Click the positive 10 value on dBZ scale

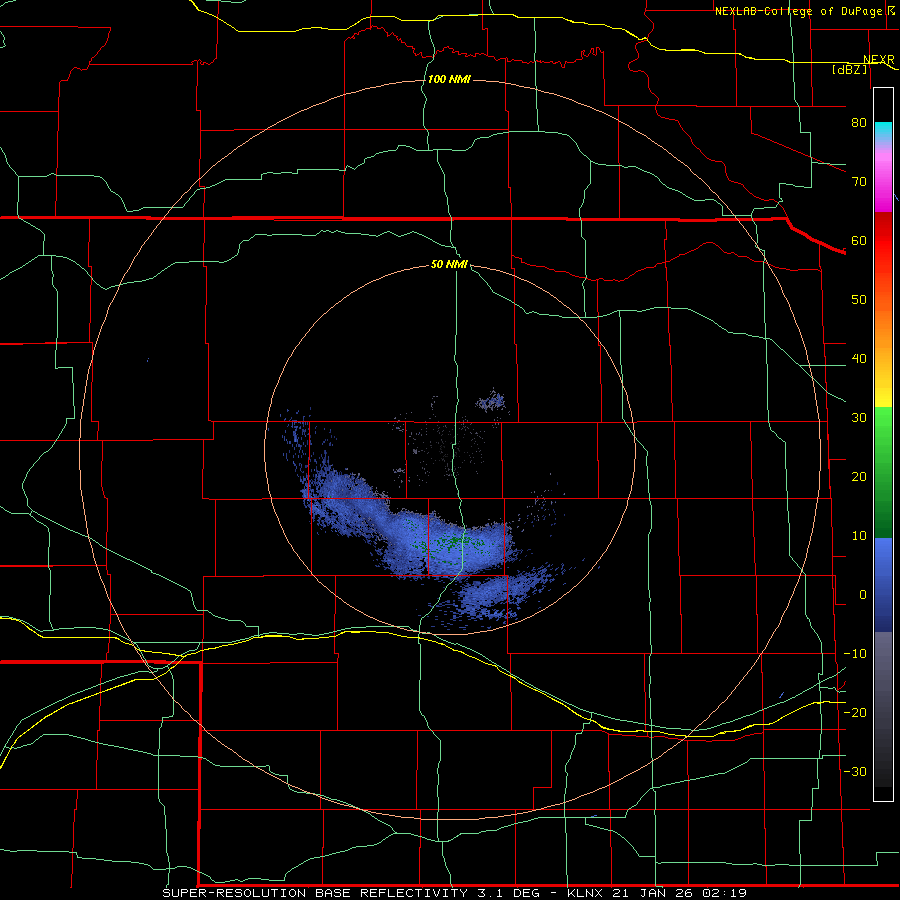[x=859, y=536]
